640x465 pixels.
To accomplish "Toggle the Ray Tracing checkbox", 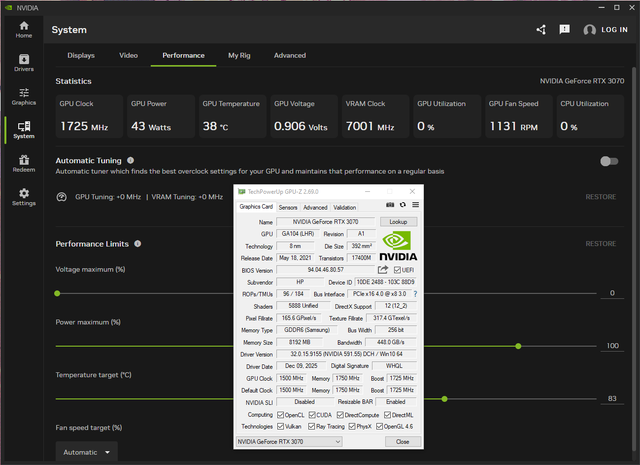I will (311, 426).
